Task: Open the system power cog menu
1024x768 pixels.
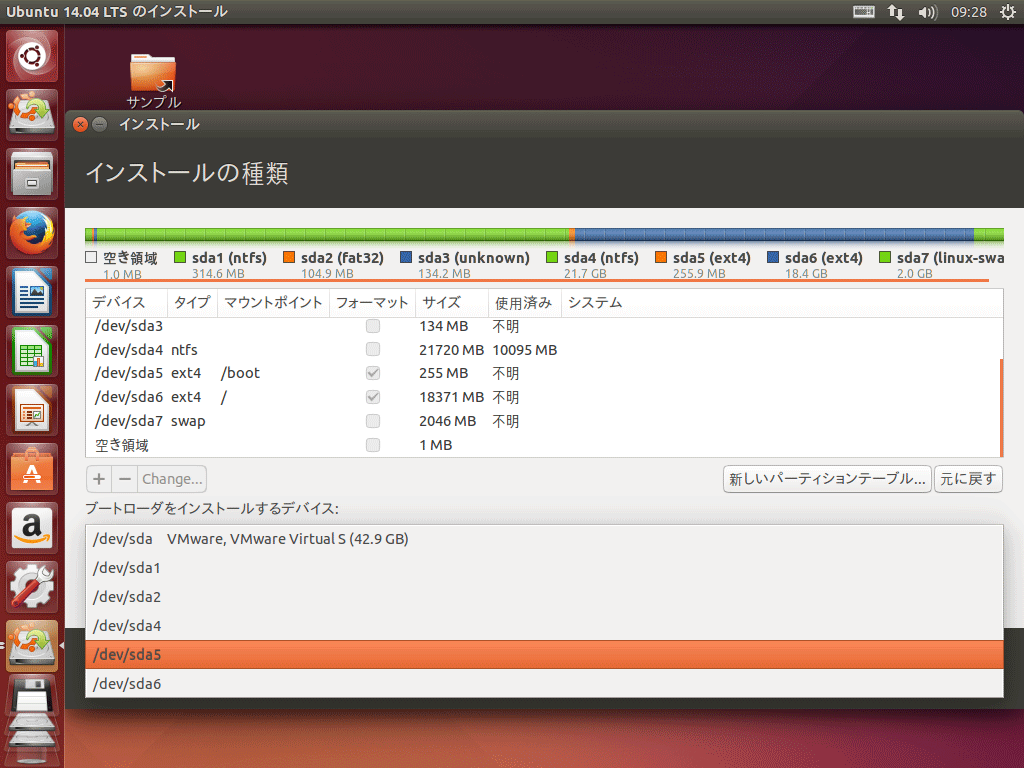Action: [x=1008, y=12]
